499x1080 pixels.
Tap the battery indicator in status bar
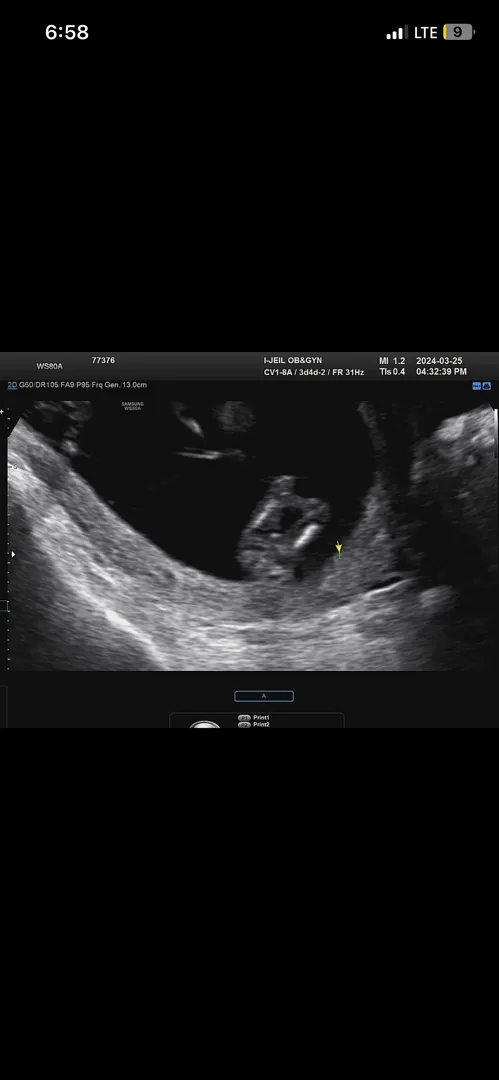[x=459, y=32]
